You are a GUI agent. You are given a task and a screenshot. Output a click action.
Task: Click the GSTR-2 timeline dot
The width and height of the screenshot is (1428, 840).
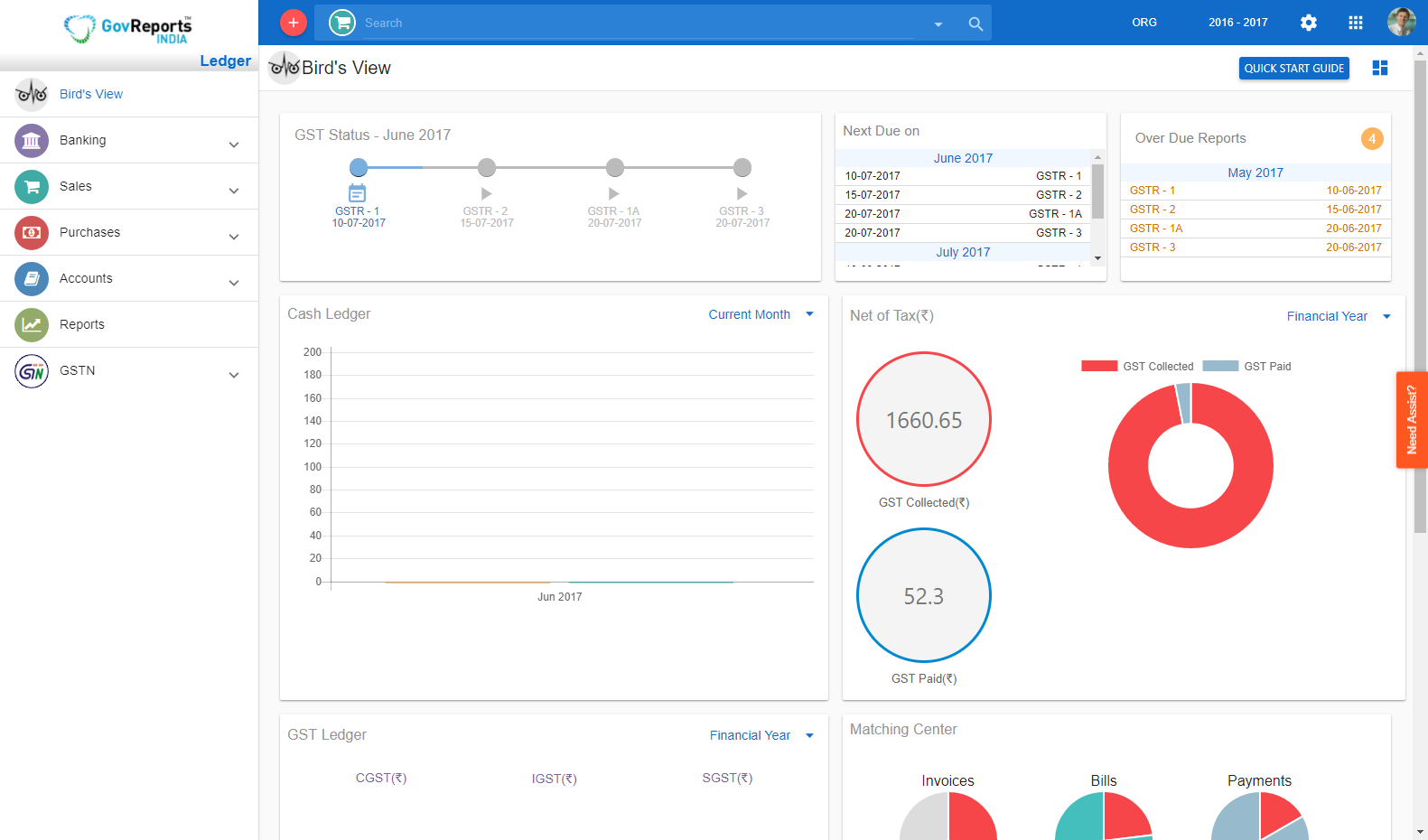click(x=487, y=167)
